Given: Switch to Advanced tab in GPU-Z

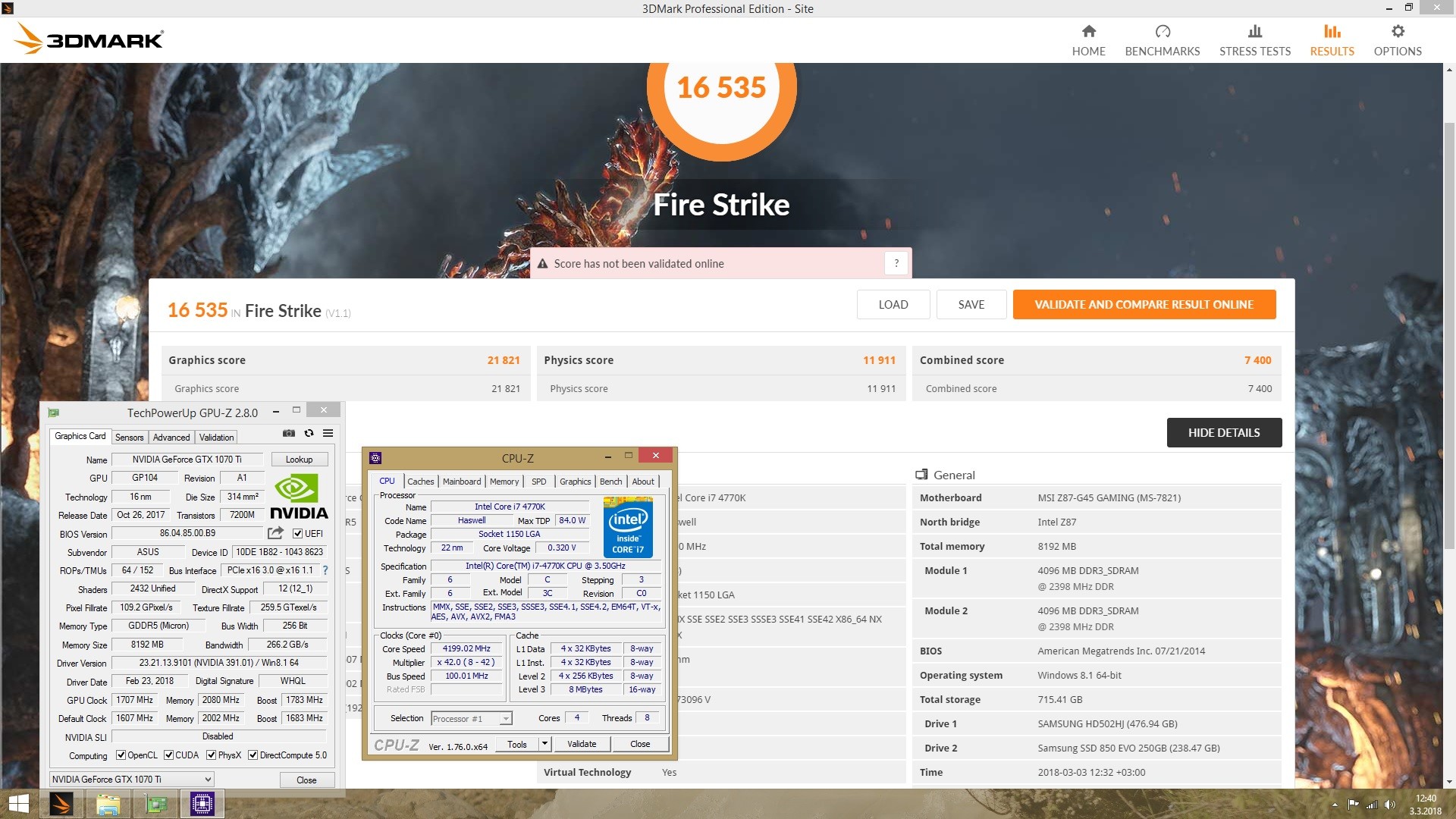Looking at the screenshot, I should click(171, 438).
